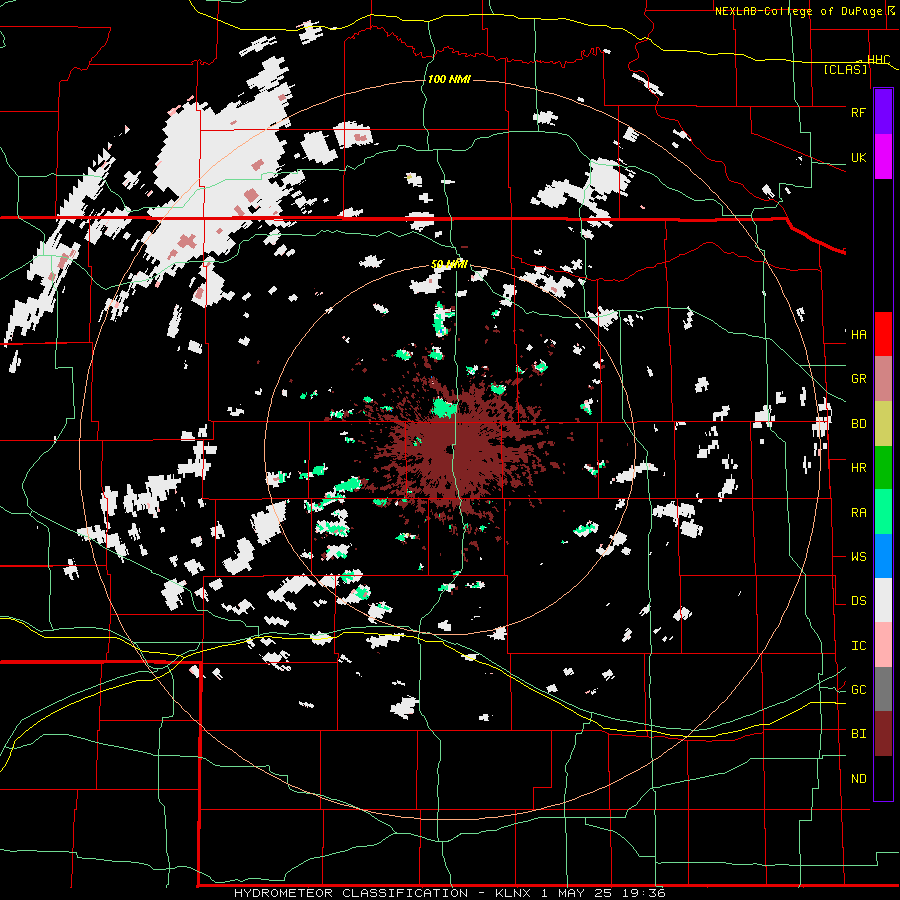Click the BI legend label

pos(858,734)
